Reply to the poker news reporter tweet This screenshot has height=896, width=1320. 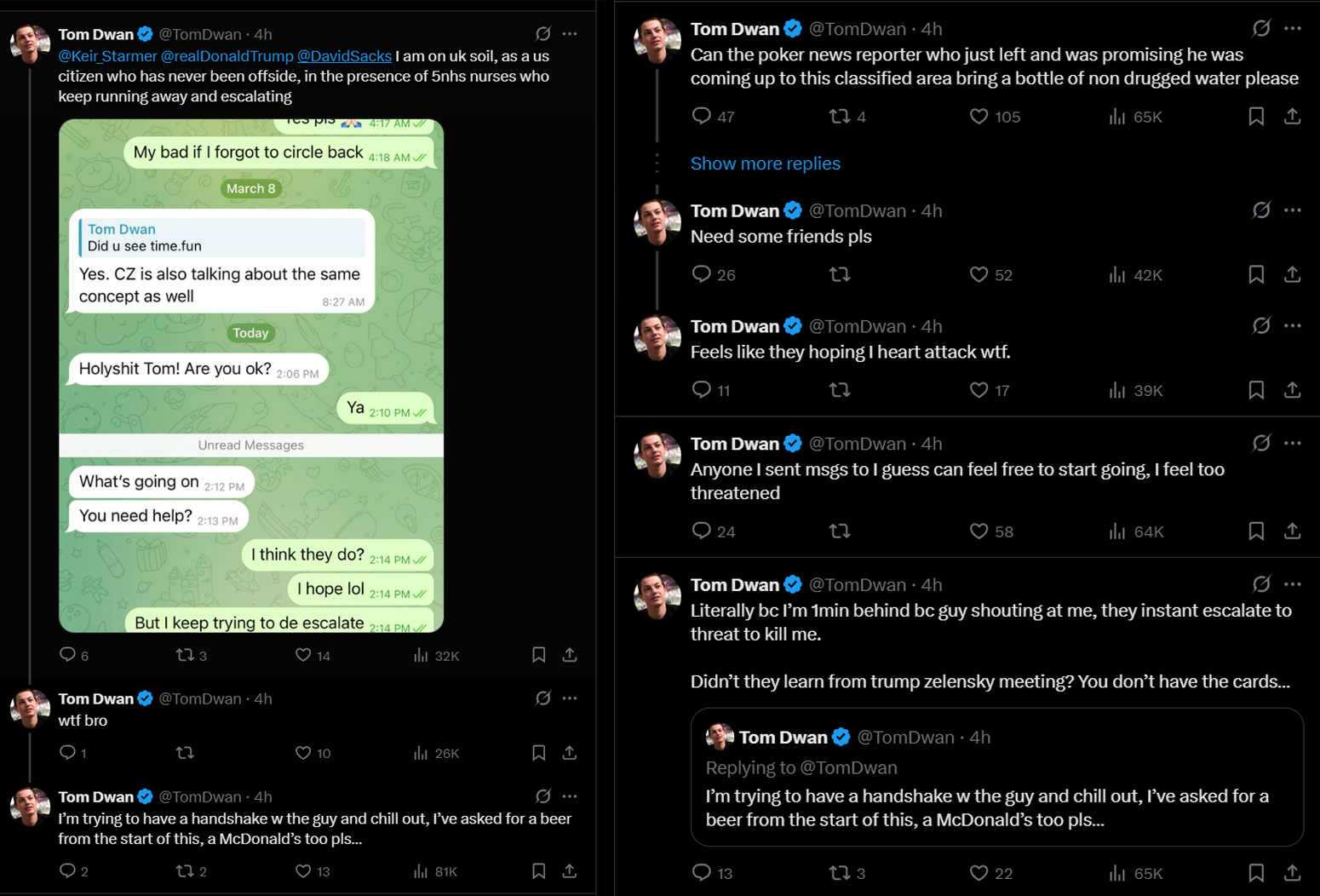(701, 116)
